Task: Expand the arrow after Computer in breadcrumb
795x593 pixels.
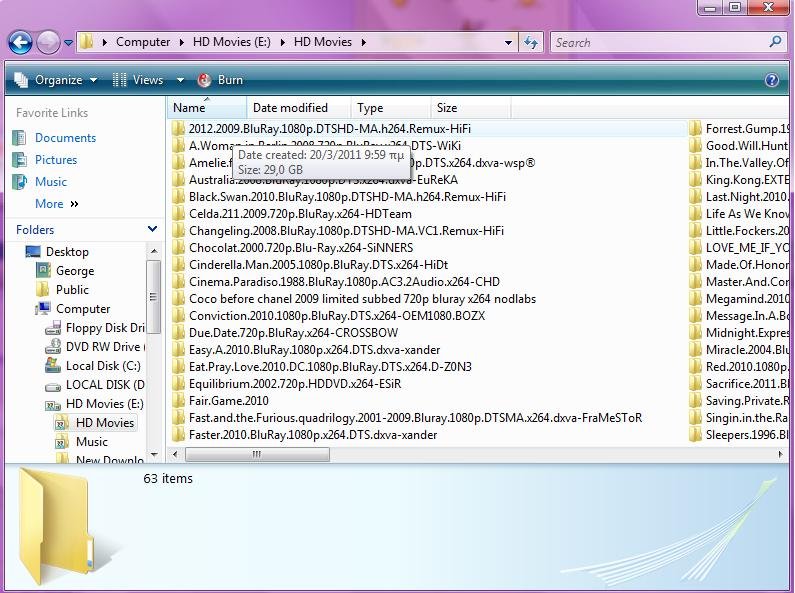Action: click(x=182, y=42)
